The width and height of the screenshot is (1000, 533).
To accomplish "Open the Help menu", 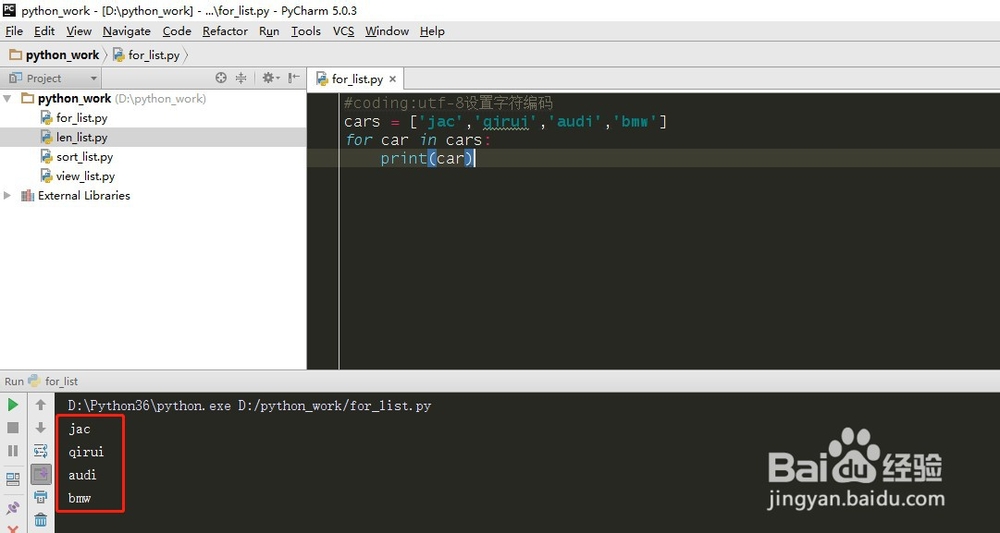I will 432,31.
